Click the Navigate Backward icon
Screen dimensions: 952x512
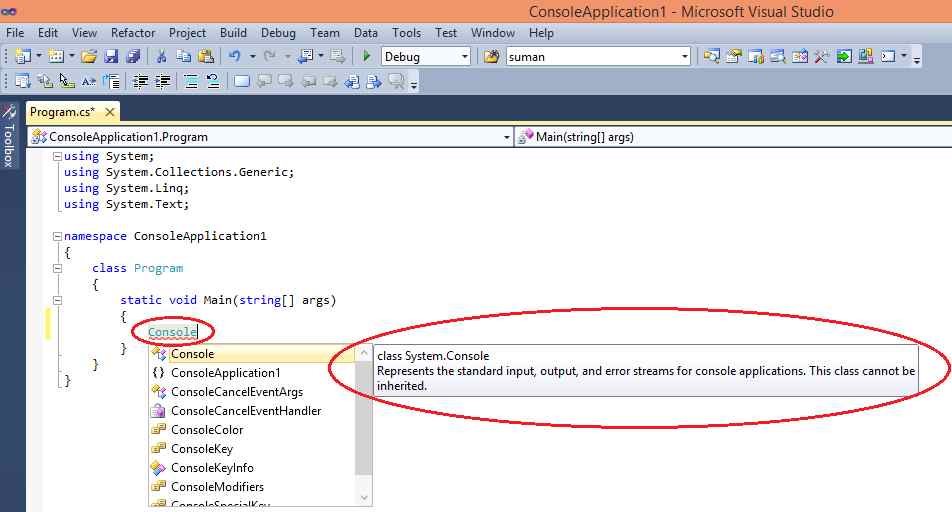pos(305,56)
